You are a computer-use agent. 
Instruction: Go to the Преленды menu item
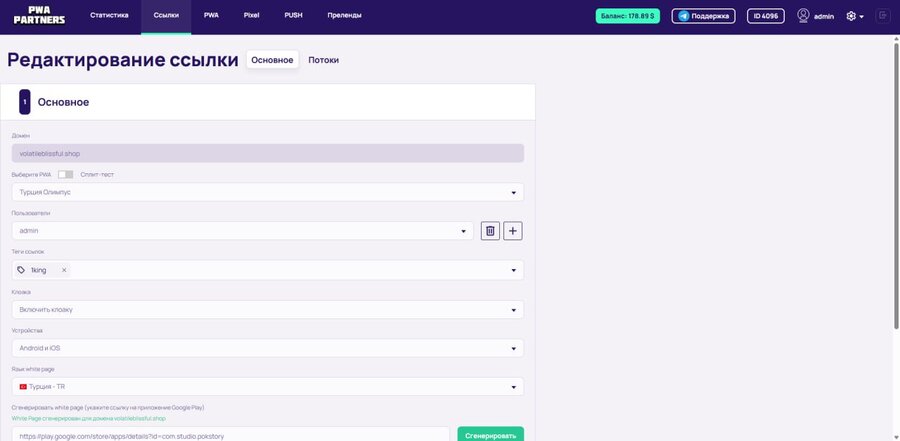click(x=344, y=16)
